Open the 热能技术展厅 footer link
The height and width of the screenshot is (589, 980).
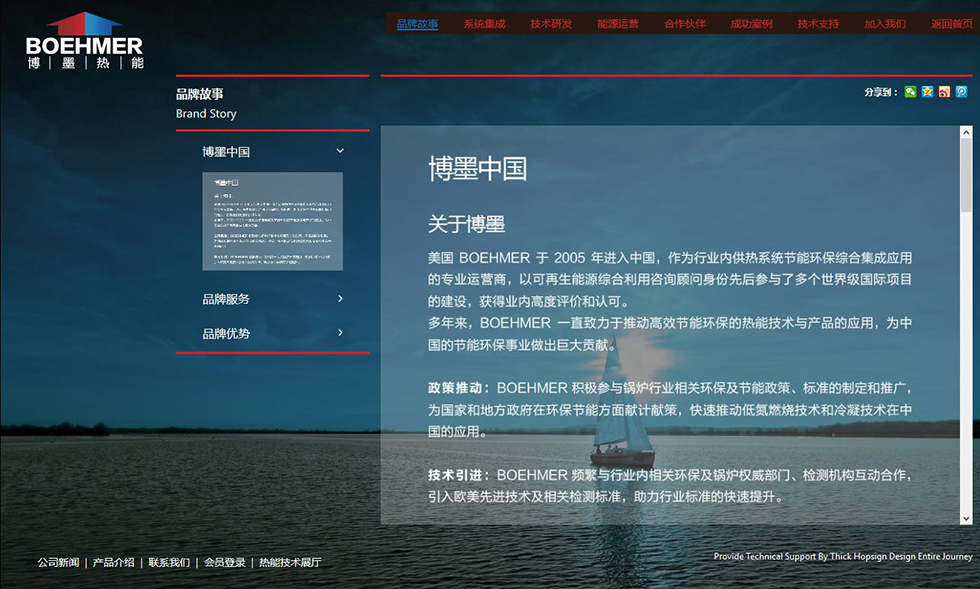coord(291,562)
